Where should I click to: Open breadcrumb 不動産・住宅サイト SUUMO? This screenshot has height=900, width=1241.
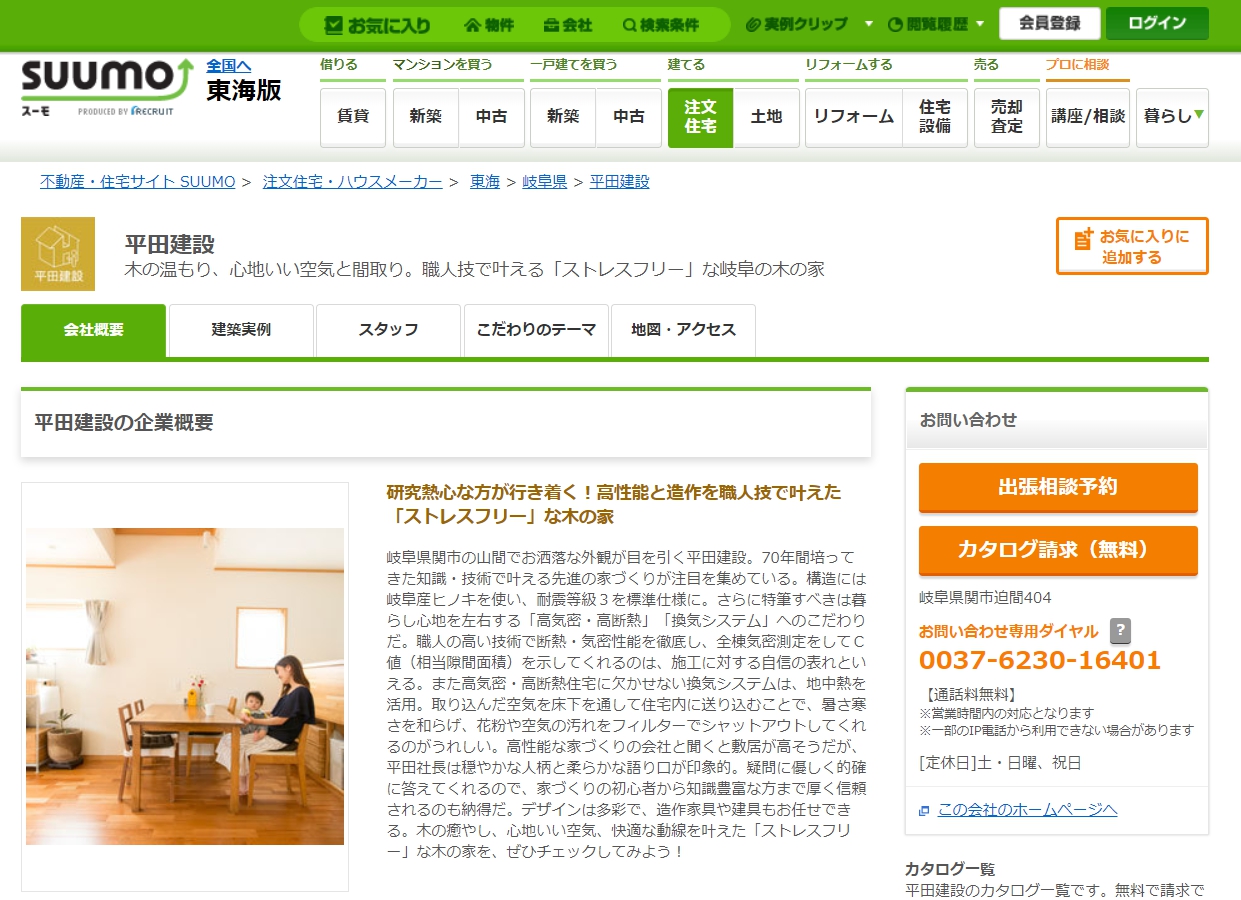click(x=138, y=182)
